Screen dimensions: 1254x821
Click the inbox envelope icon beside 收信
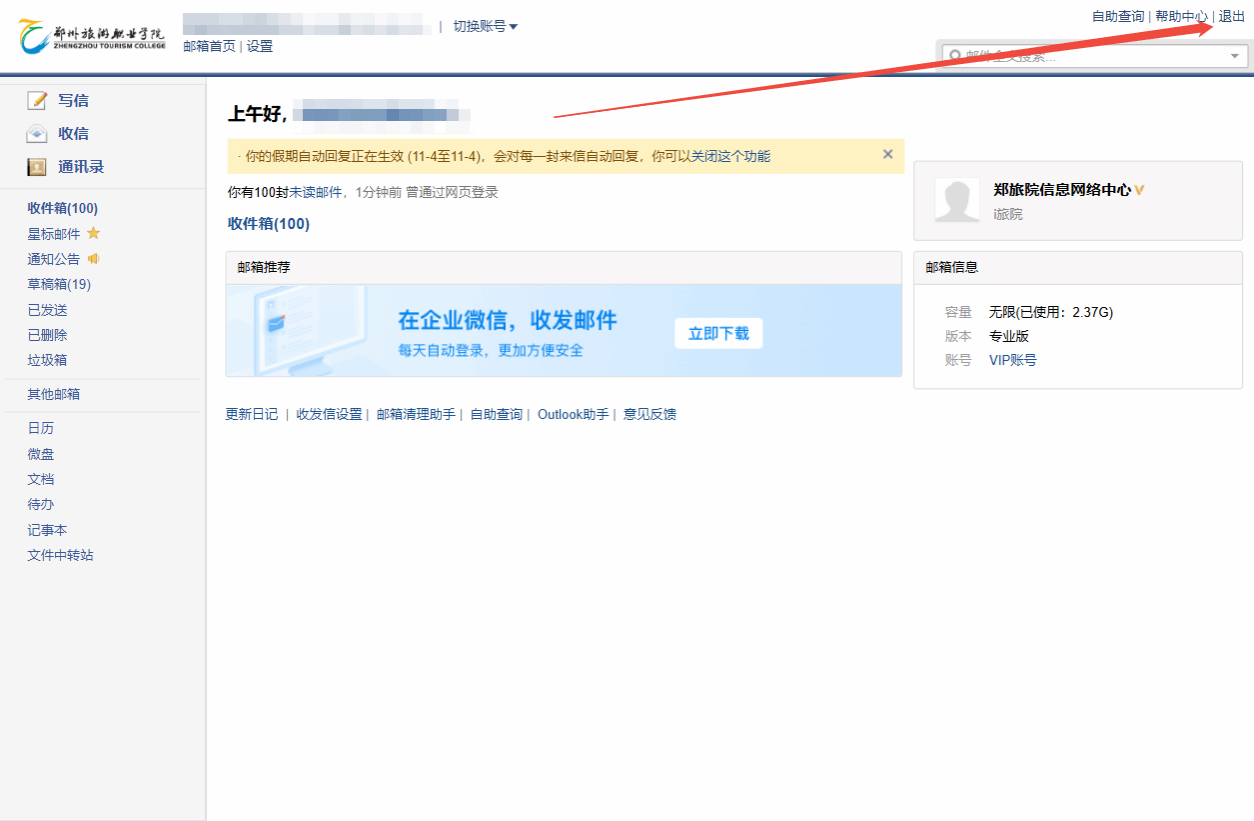click(37, 133)
